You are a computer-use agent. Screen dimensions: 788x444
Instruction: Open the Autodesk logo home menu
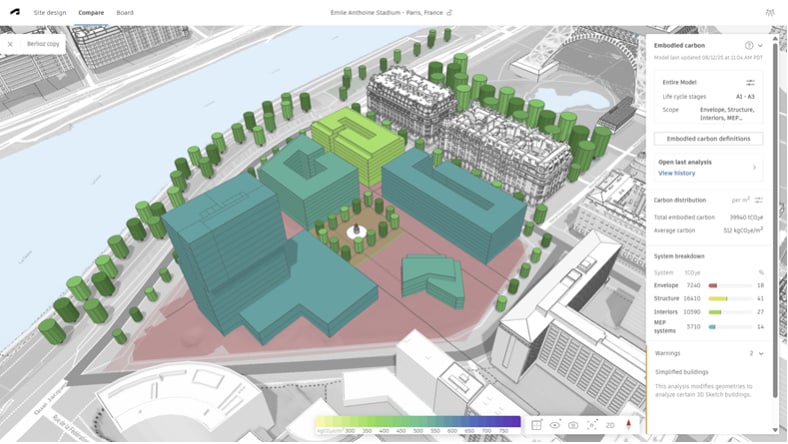coord(15,12)
